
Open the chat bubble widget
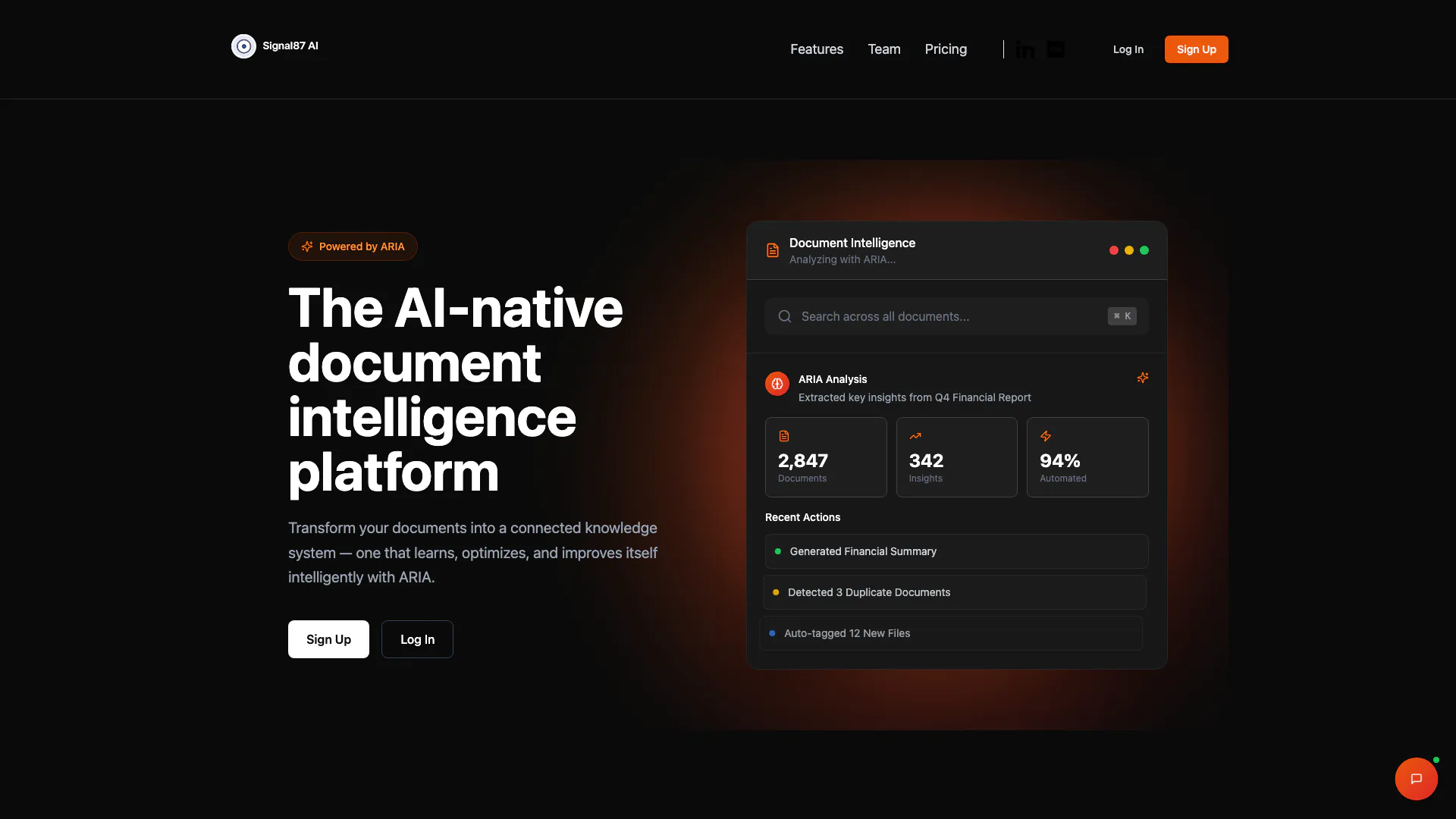click(x=1416, y=779)
